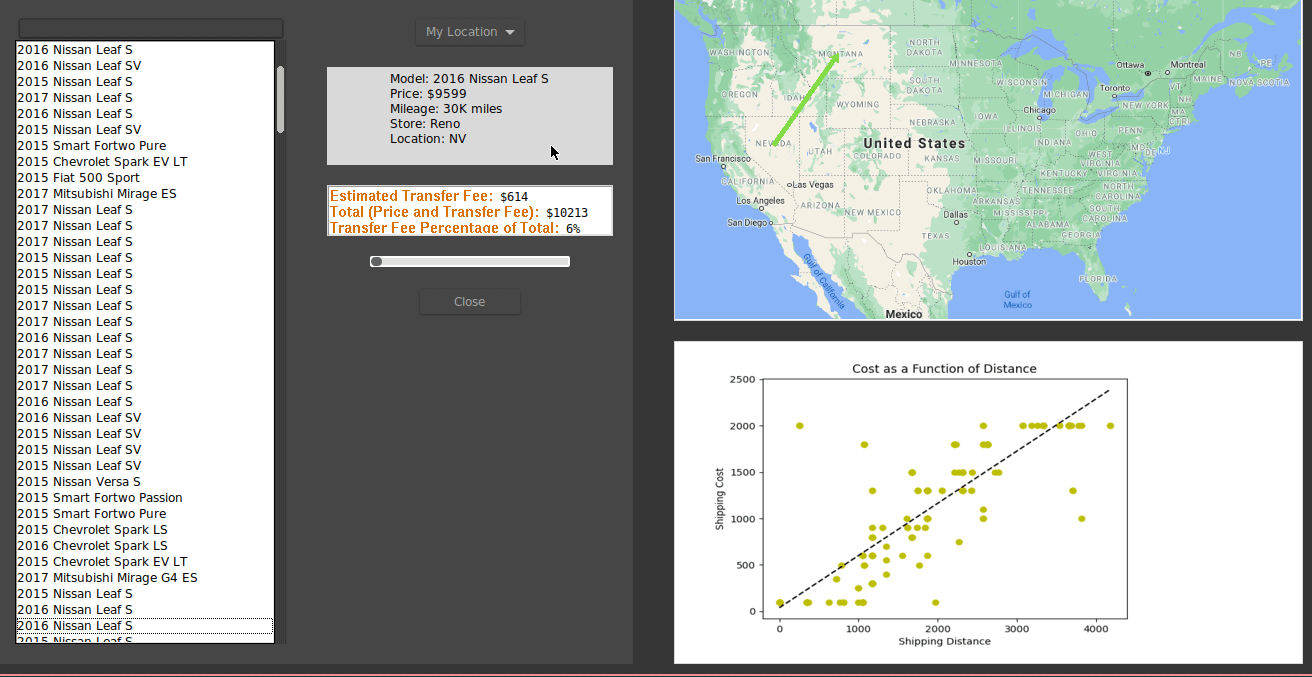The height and width of the screenshot is (677, 1312).
Task: Click Toronto on the map
Action: pos(1115,88)
